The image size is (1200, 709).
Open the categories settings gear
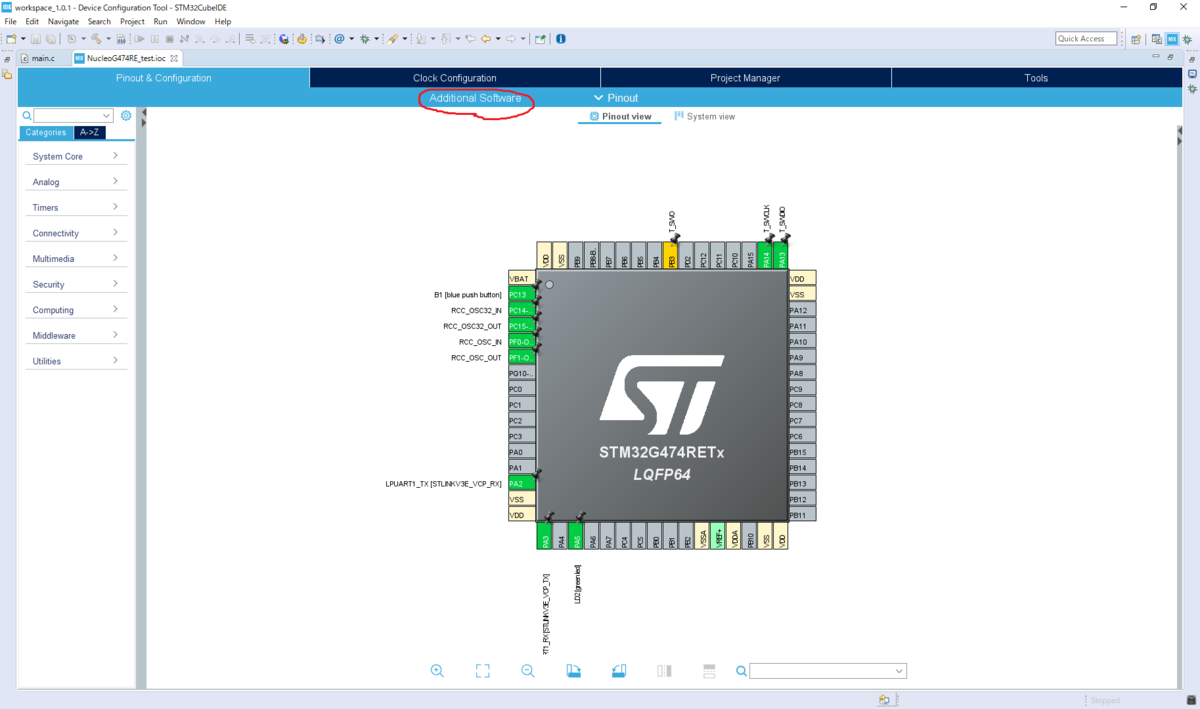[x=126, y=116]
